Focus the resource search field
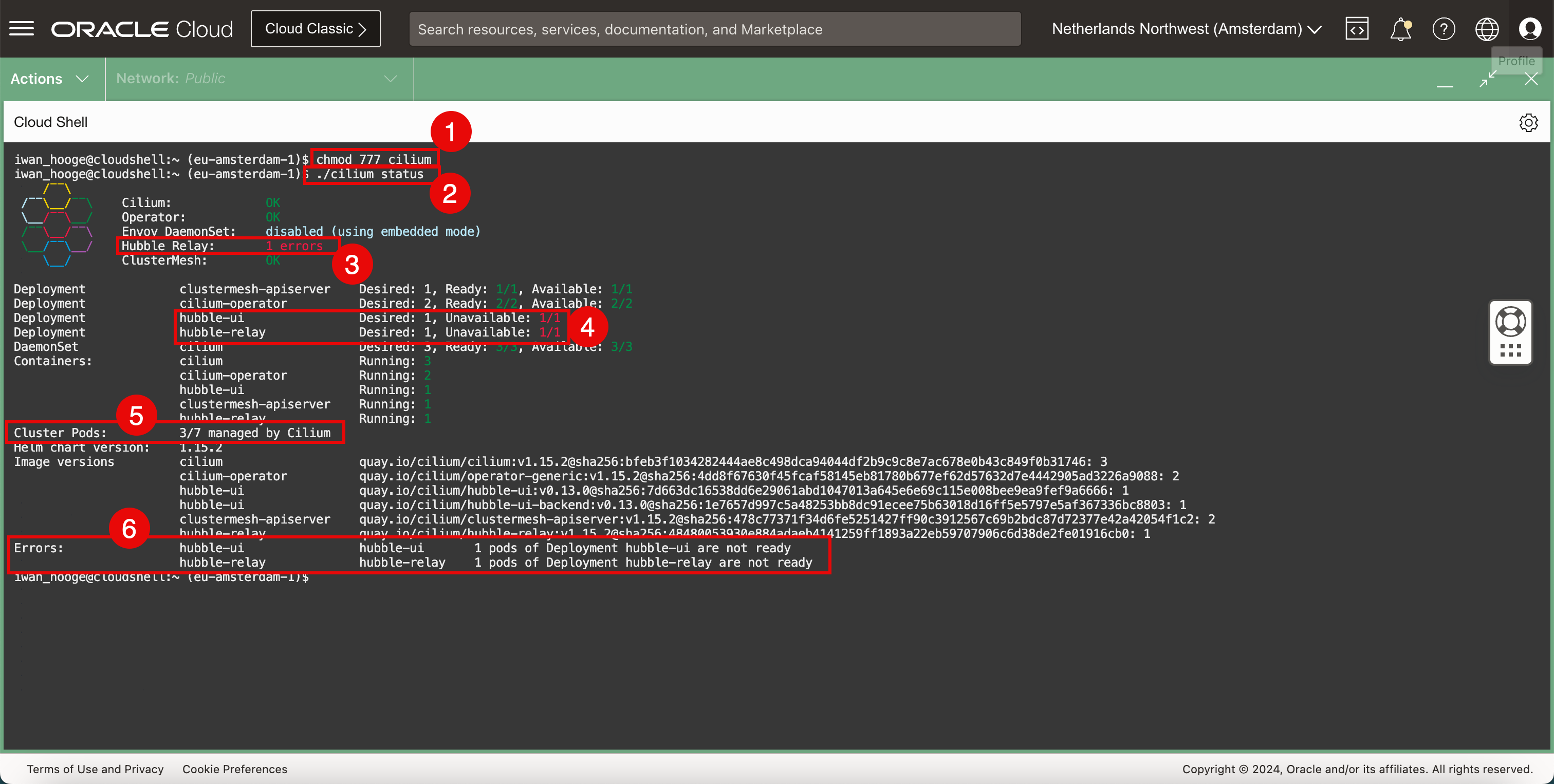Viewport: 1554px width, 784px height. click(x=714, y=29)
